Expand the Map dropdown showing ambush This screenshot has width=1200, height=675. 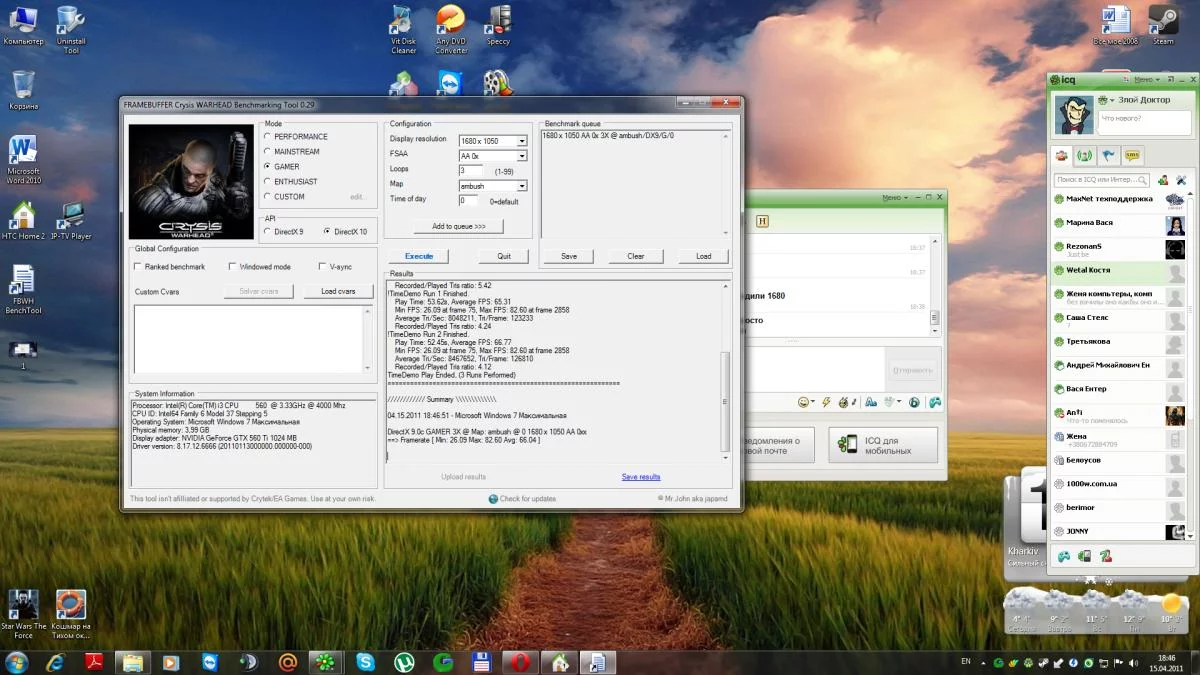pos(521,186)
